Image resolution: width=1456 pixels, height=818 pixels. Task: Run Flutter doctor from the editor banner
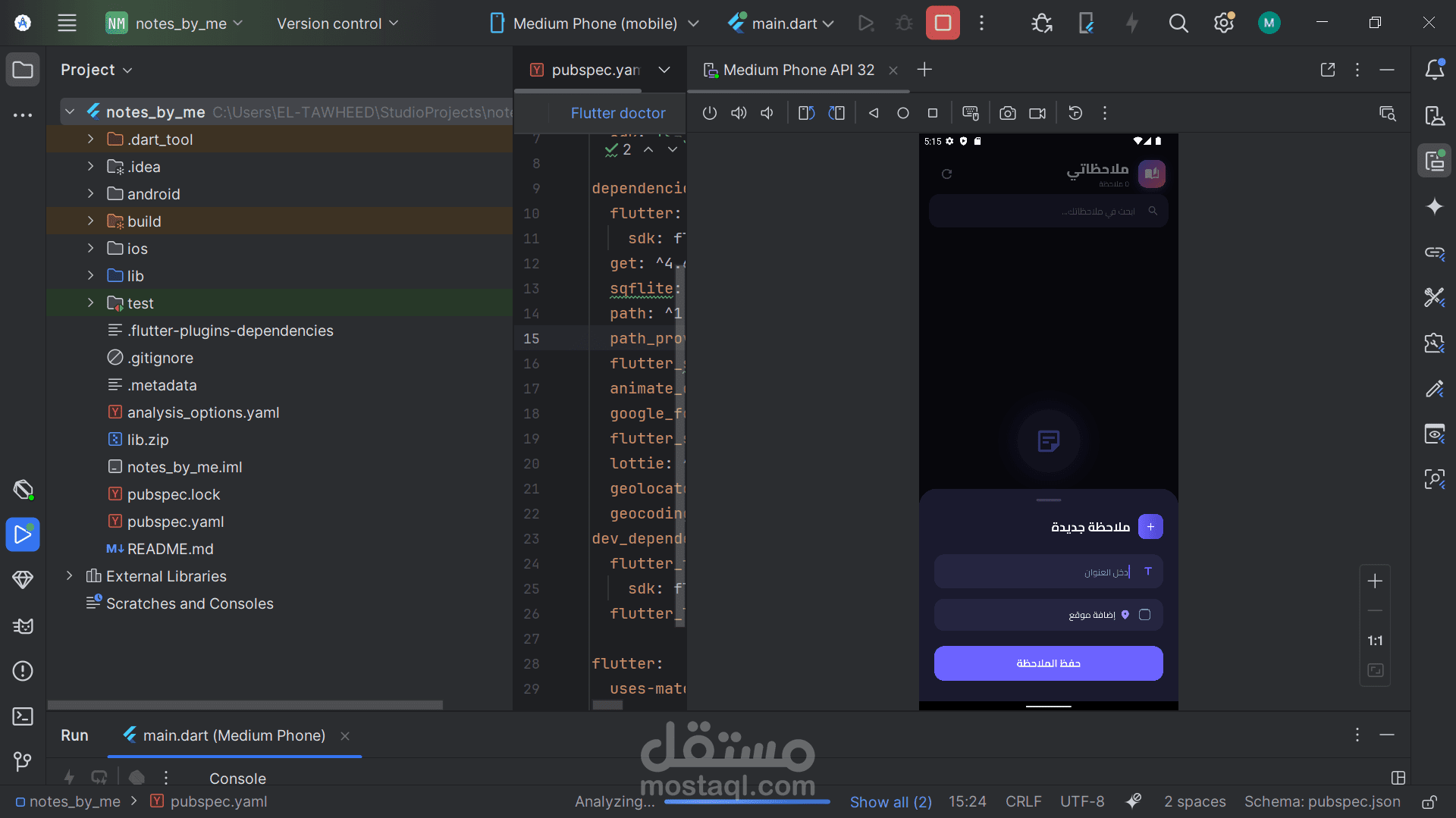point(618,113)
